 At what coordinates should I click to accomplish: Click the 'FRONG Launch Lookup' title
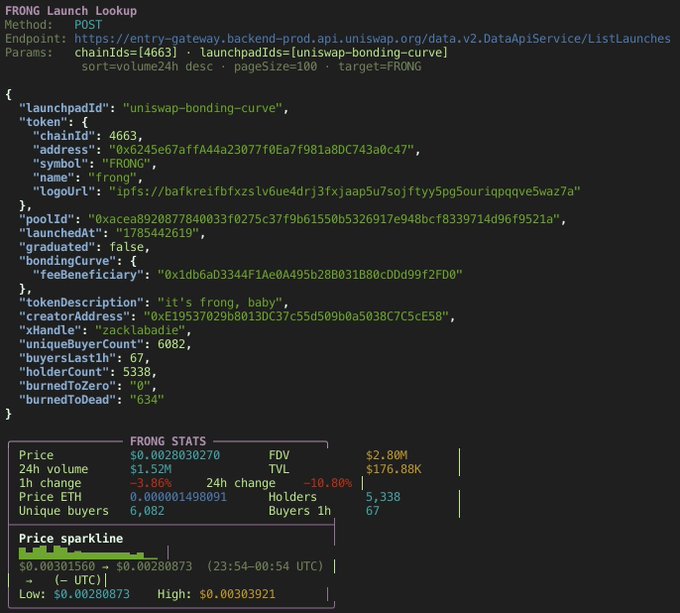pos(71,11)
